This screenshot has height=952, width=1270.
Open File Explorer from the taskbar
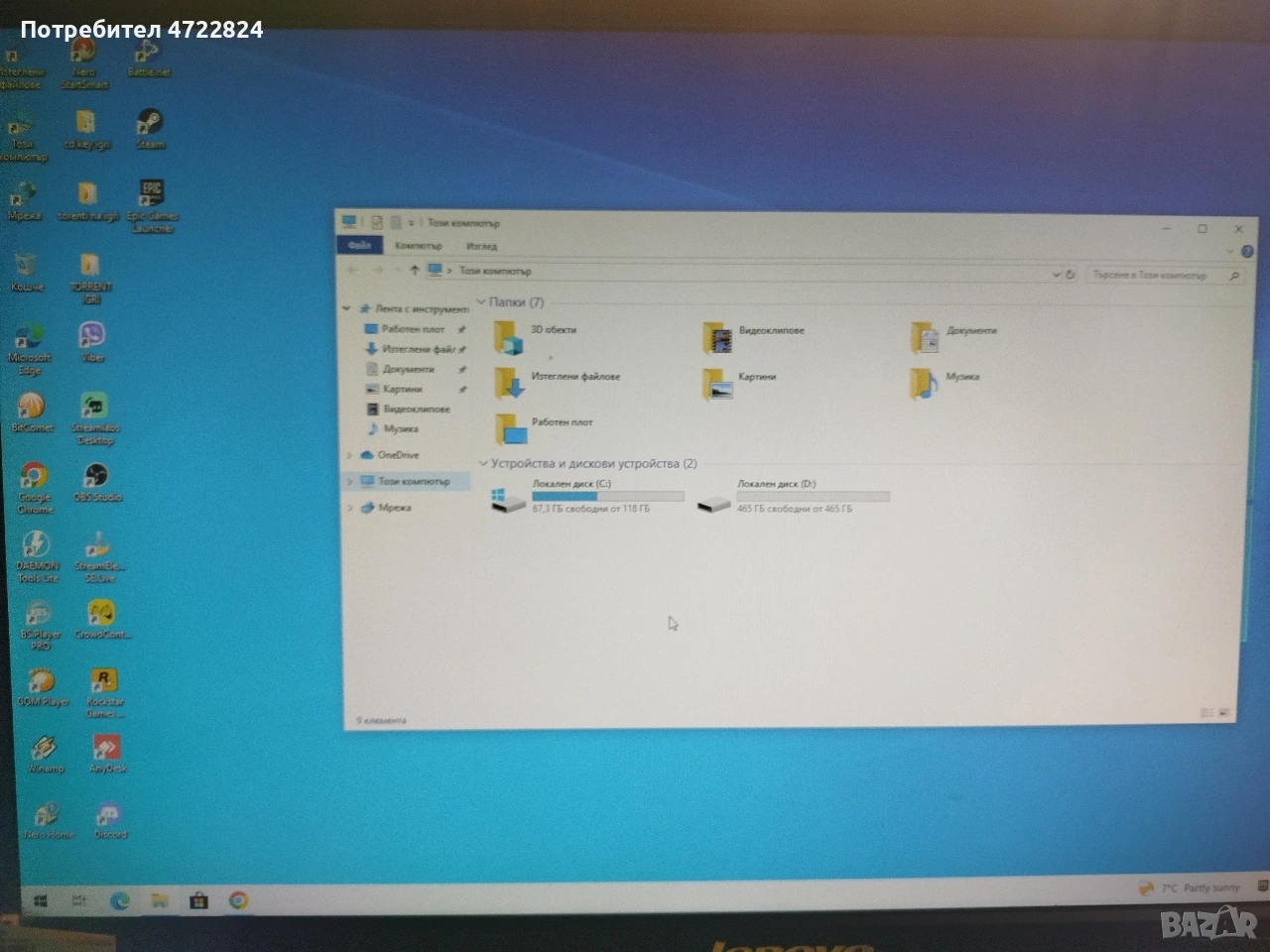[x=159, y=901]
